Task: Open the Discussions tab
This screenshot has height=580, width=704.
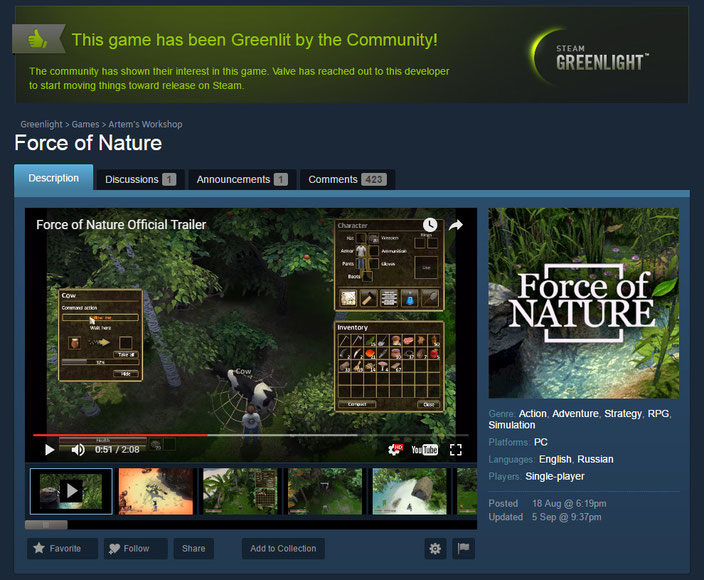Action: click(x=141, y=180)
